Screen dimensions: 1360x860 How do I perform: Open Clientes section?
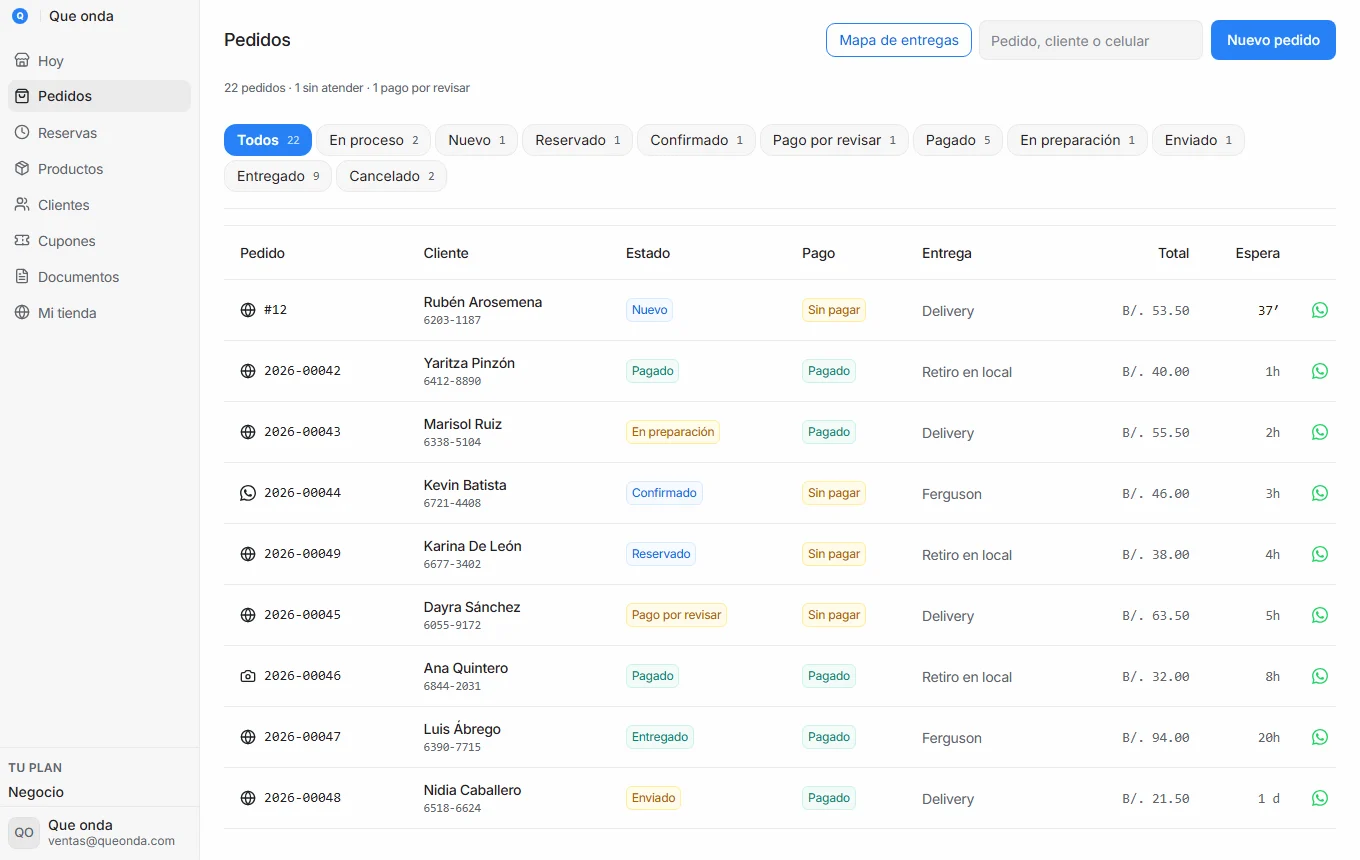pyautogui.click(x=99, y=205)
